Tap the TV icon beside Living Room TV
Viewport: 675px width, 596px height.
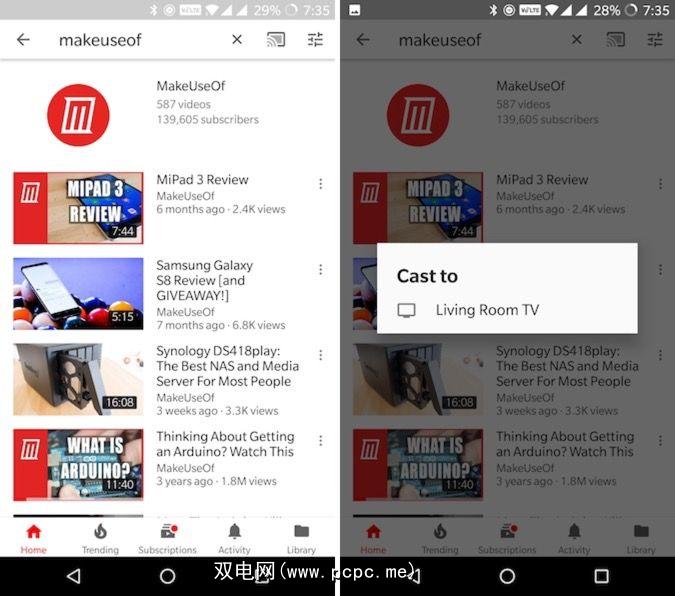[406, 310]
